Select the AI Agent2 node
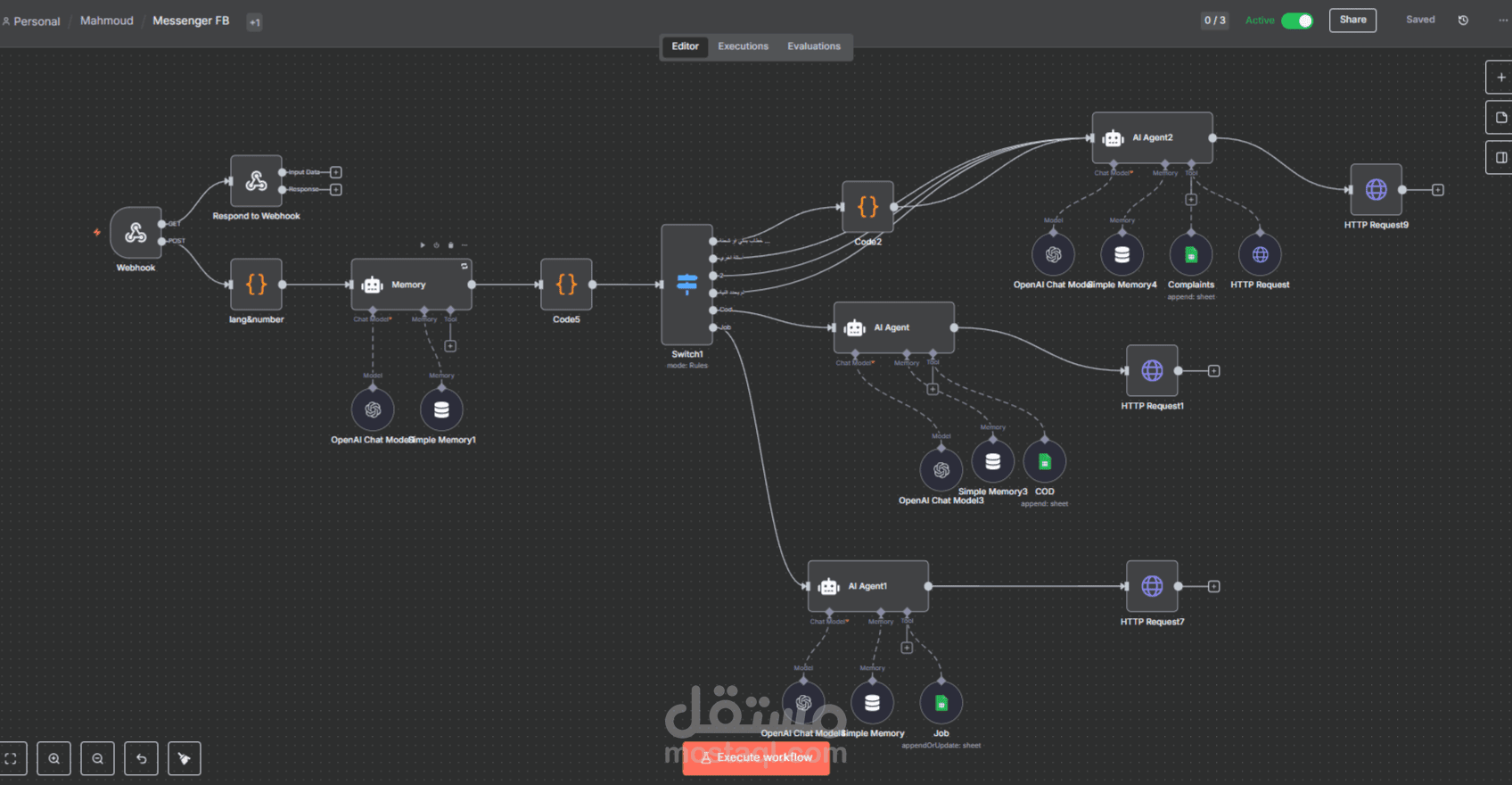1512x785 pixels. (1152, 138)
